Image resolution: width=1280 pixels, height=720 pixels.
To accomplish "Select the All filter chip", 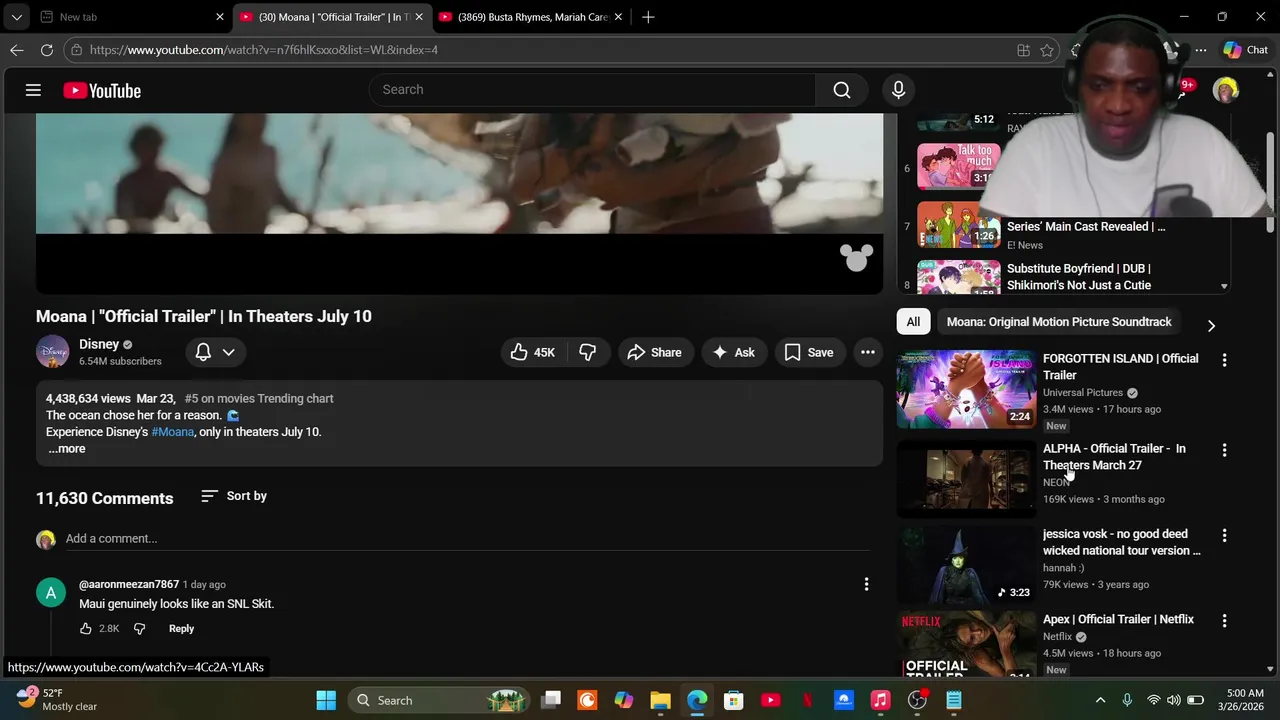I will tap(913, 322).
